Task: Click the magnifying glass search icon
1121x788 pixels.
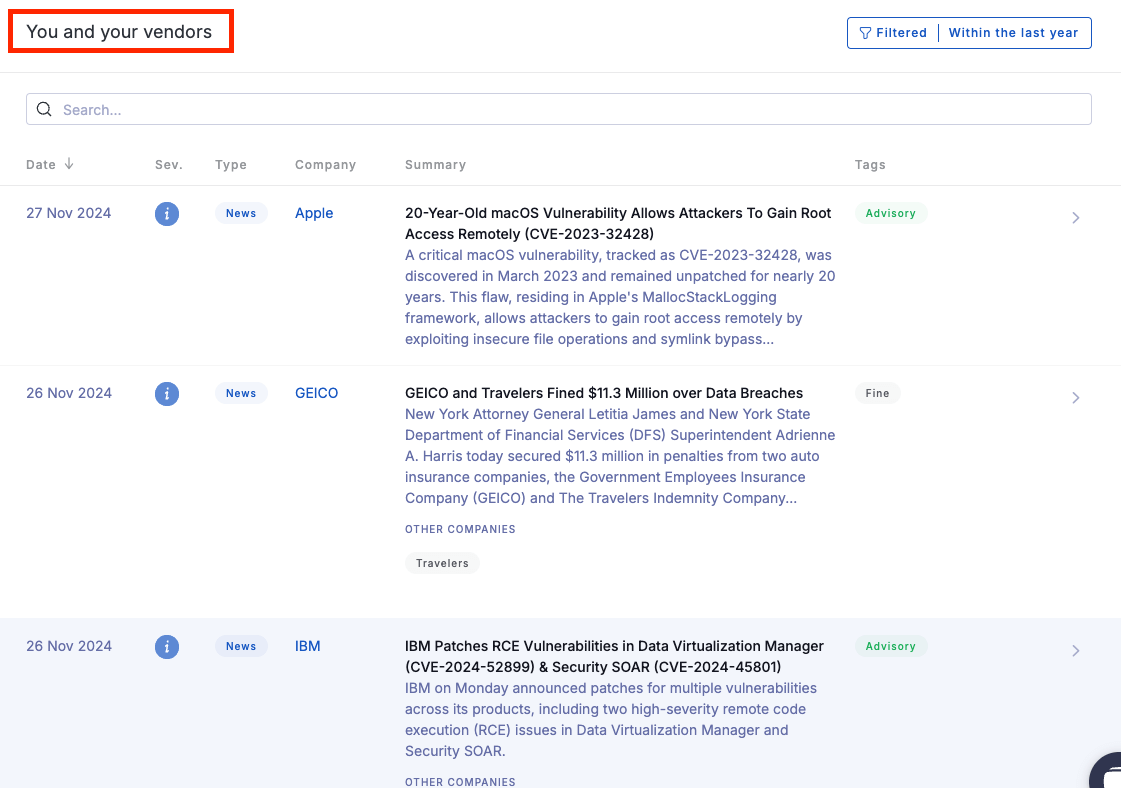Action: [44, 109]
